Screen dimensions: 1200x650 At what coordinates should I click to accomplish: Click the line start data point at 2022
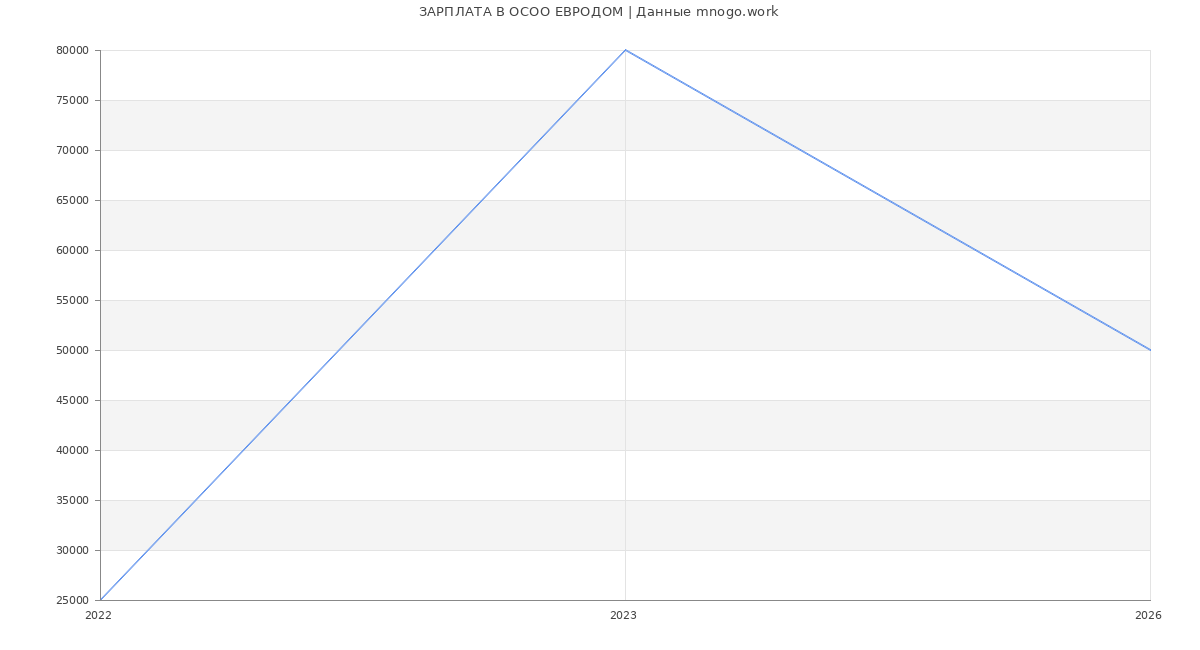(x=100, y=600)
